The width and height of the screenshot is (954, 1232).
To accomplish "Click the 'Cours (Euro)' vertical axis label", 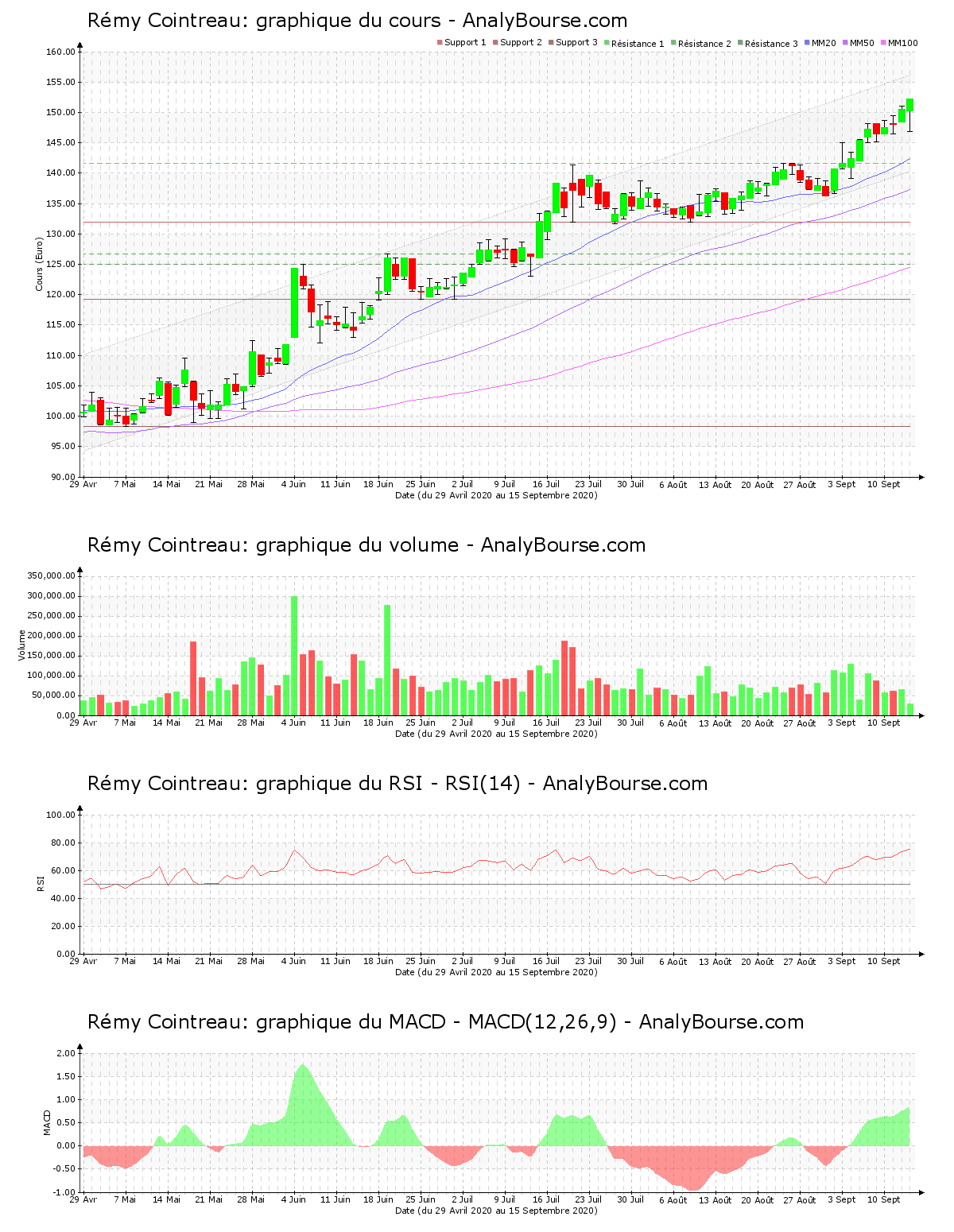I will 39,264.
